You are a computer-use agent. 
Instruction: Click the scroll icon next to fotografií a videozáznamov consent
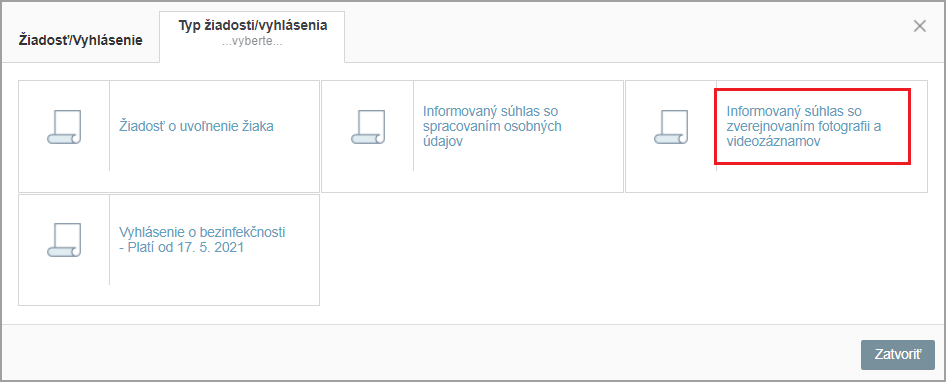click(x=671, y=127)
